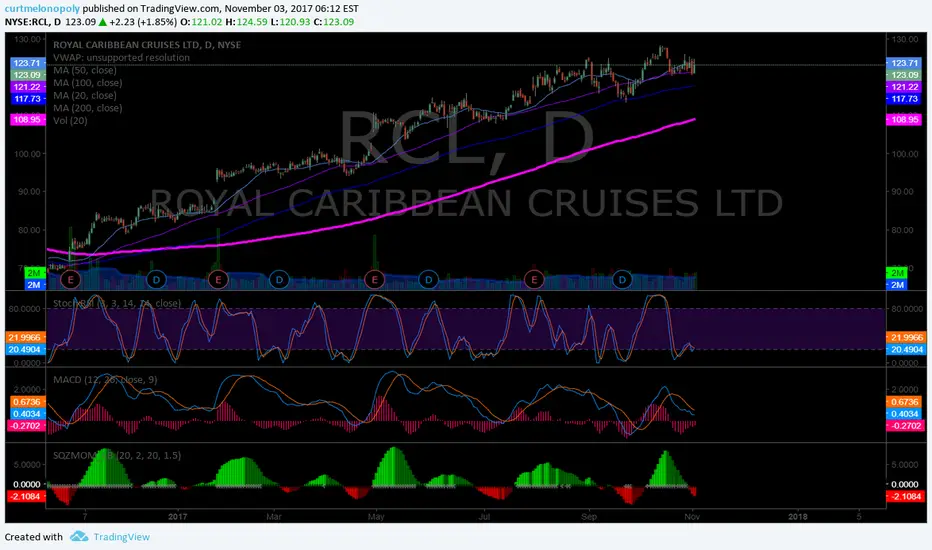
Task: Click the VWAP: unsupported resolution legend
Action: pos(121,58)
